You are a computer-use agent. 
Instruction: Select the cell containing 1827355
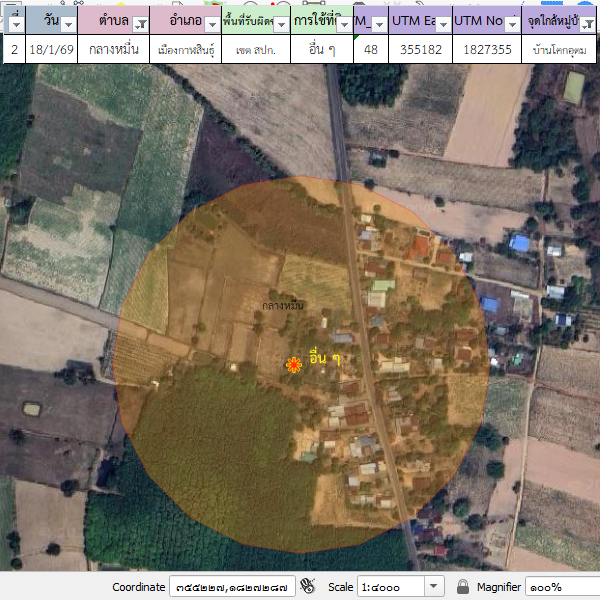coord(486,48)
